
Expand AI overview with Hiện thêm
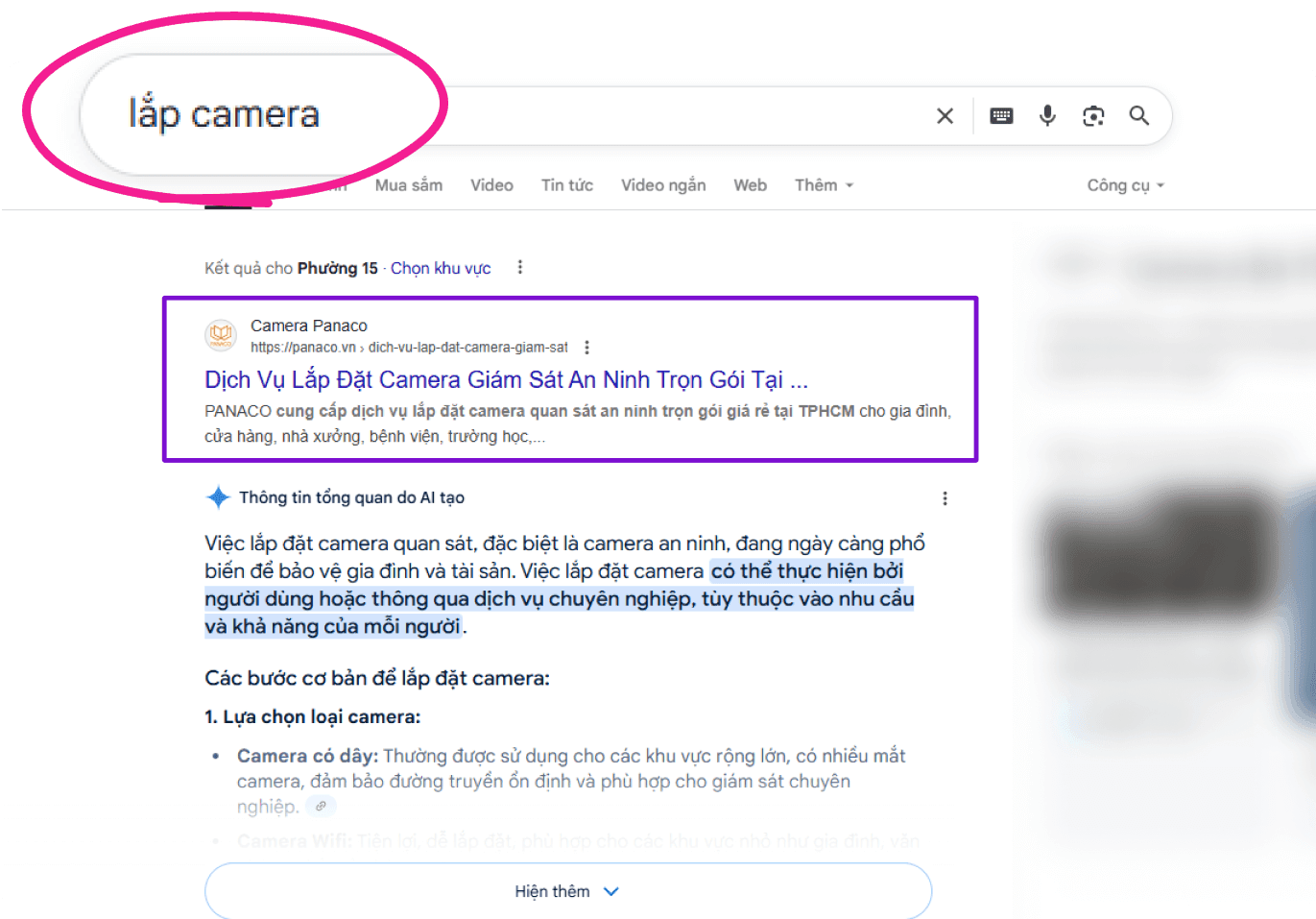click(x=567, y=891)
